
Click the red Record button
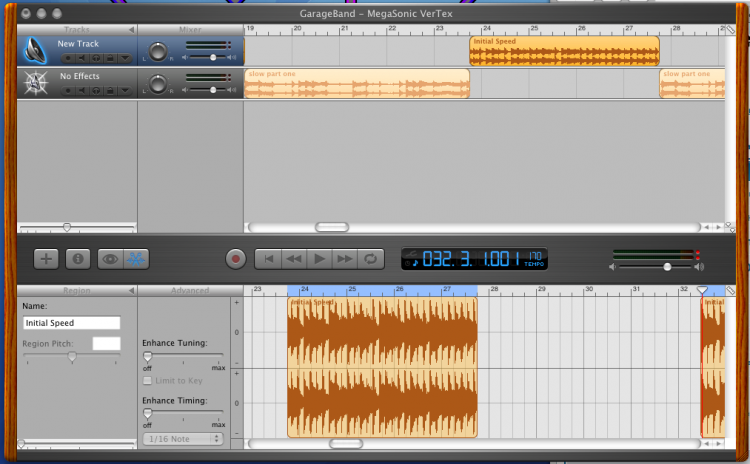click(x=235, y=259)
